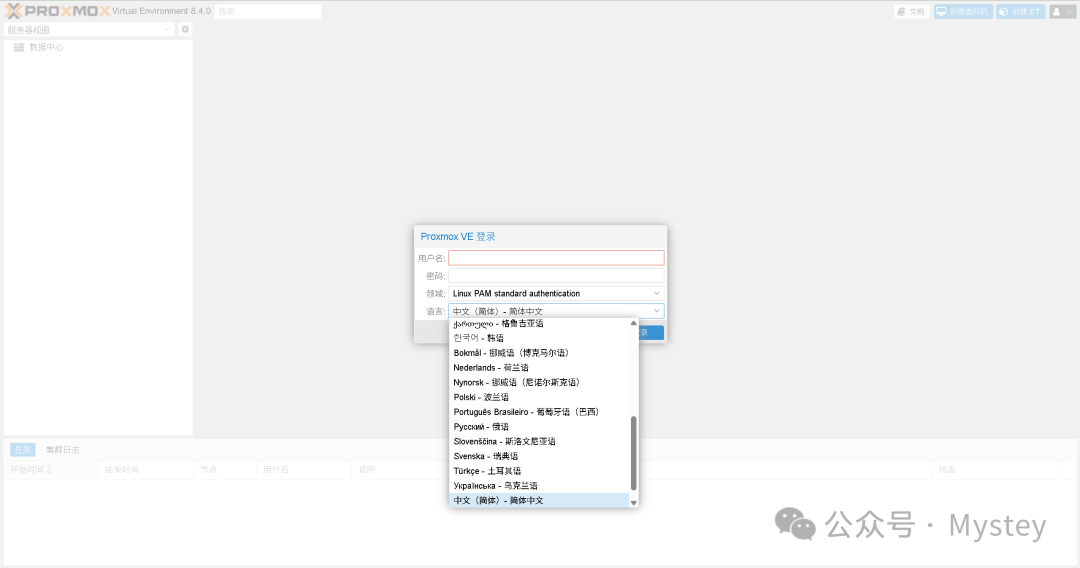Open the 领域 Linux PAM authentication dropdown

[x=556, y=293]
